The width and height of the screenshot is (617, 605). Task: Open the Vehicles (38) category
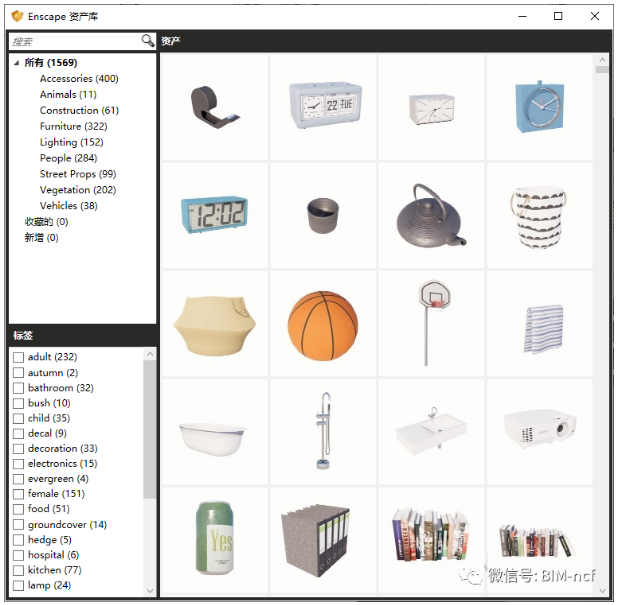(68, 206)
